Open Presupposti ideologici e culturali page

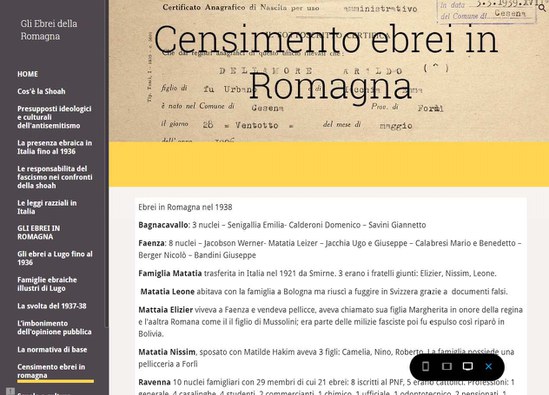pyautogui.click(x=54, y=117)
